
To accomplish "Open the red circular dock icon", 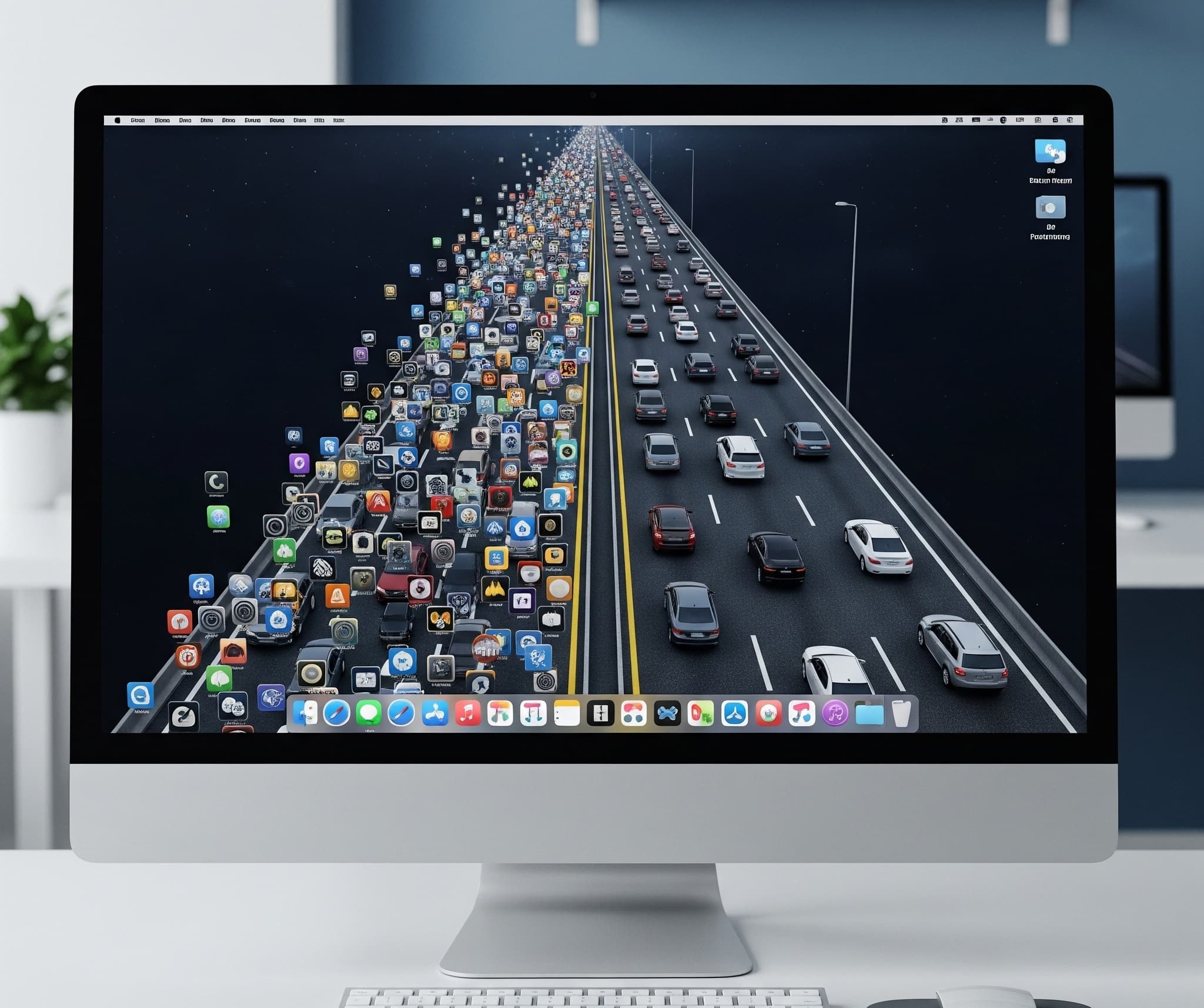I will (768, 713).
